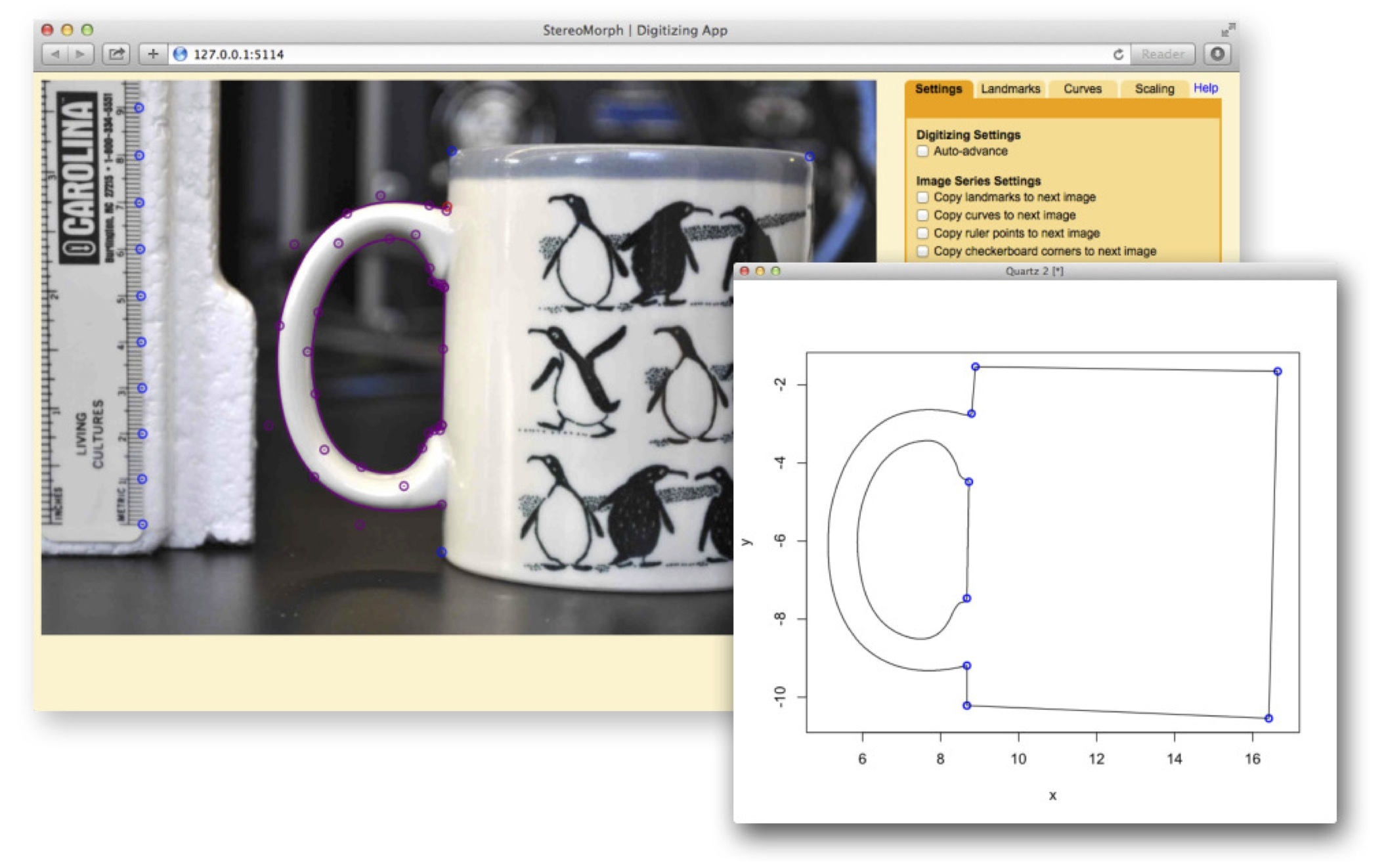The image size is (1384, 868).
Task: Click the StereoMorph Digitizing App window title
Action: (635, 30)
